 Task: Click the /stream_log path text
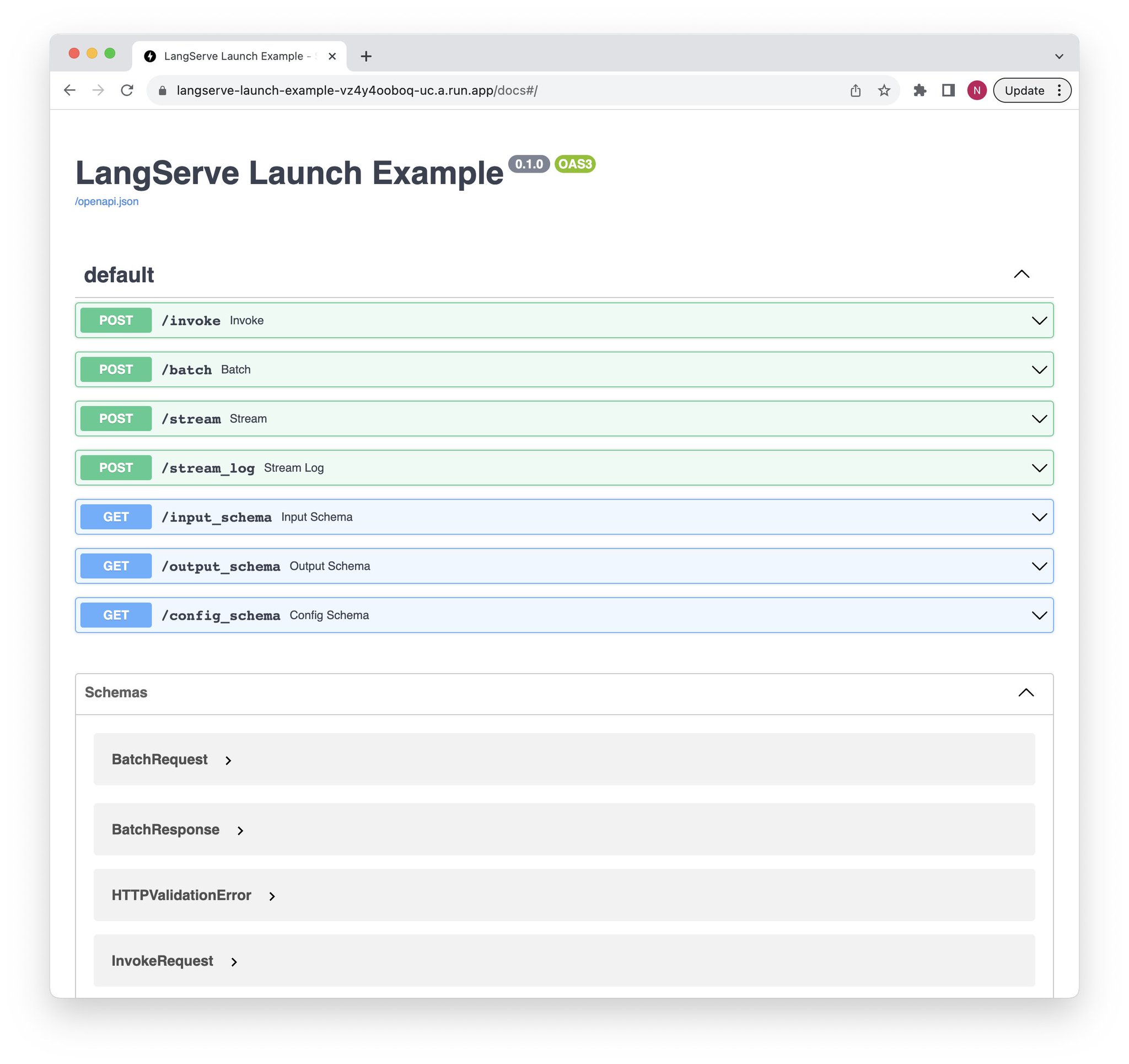pos(208,469)
